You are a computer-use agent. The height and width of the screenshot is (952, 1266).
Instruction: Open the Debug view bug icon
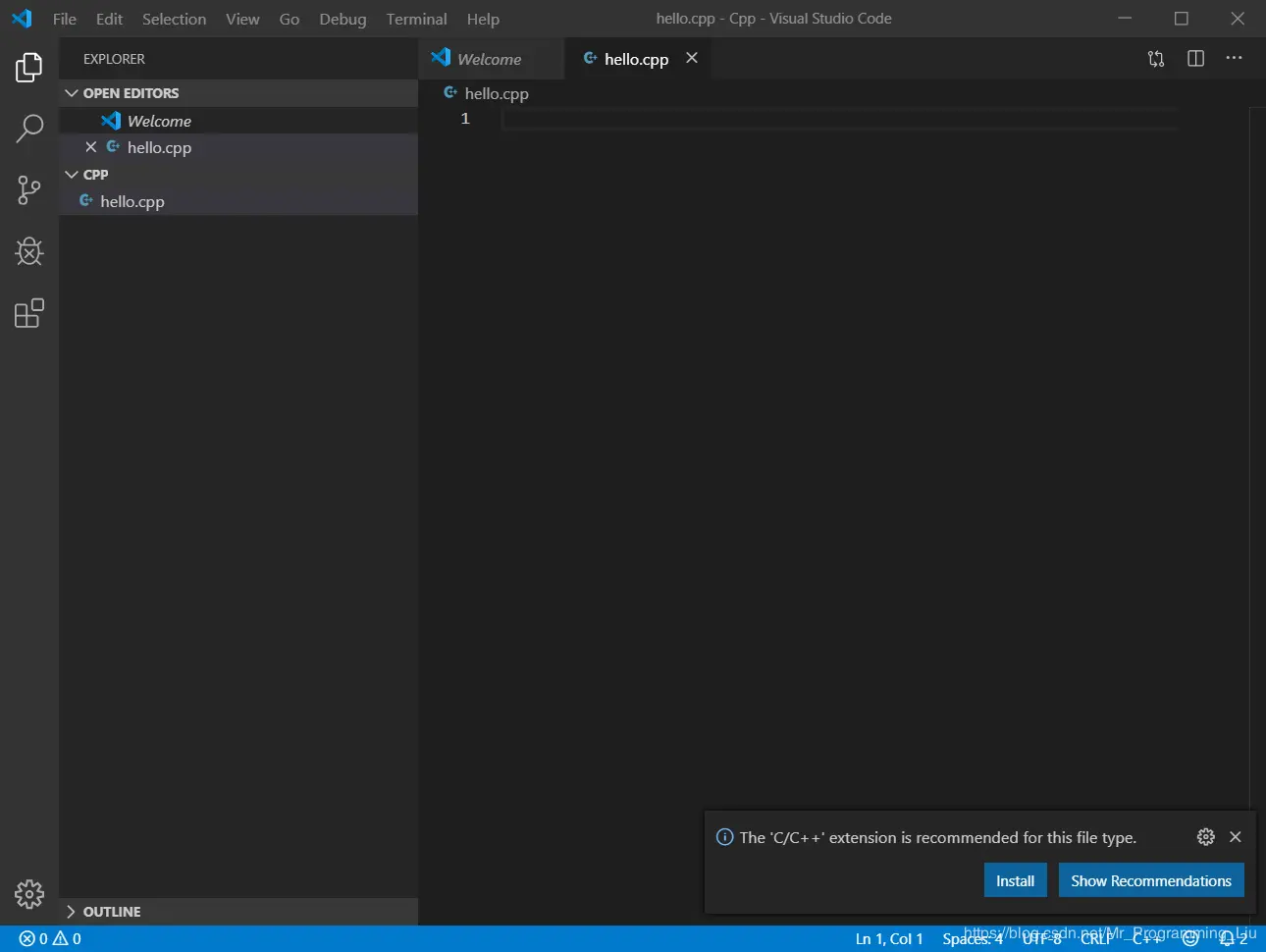coord(29,251)
